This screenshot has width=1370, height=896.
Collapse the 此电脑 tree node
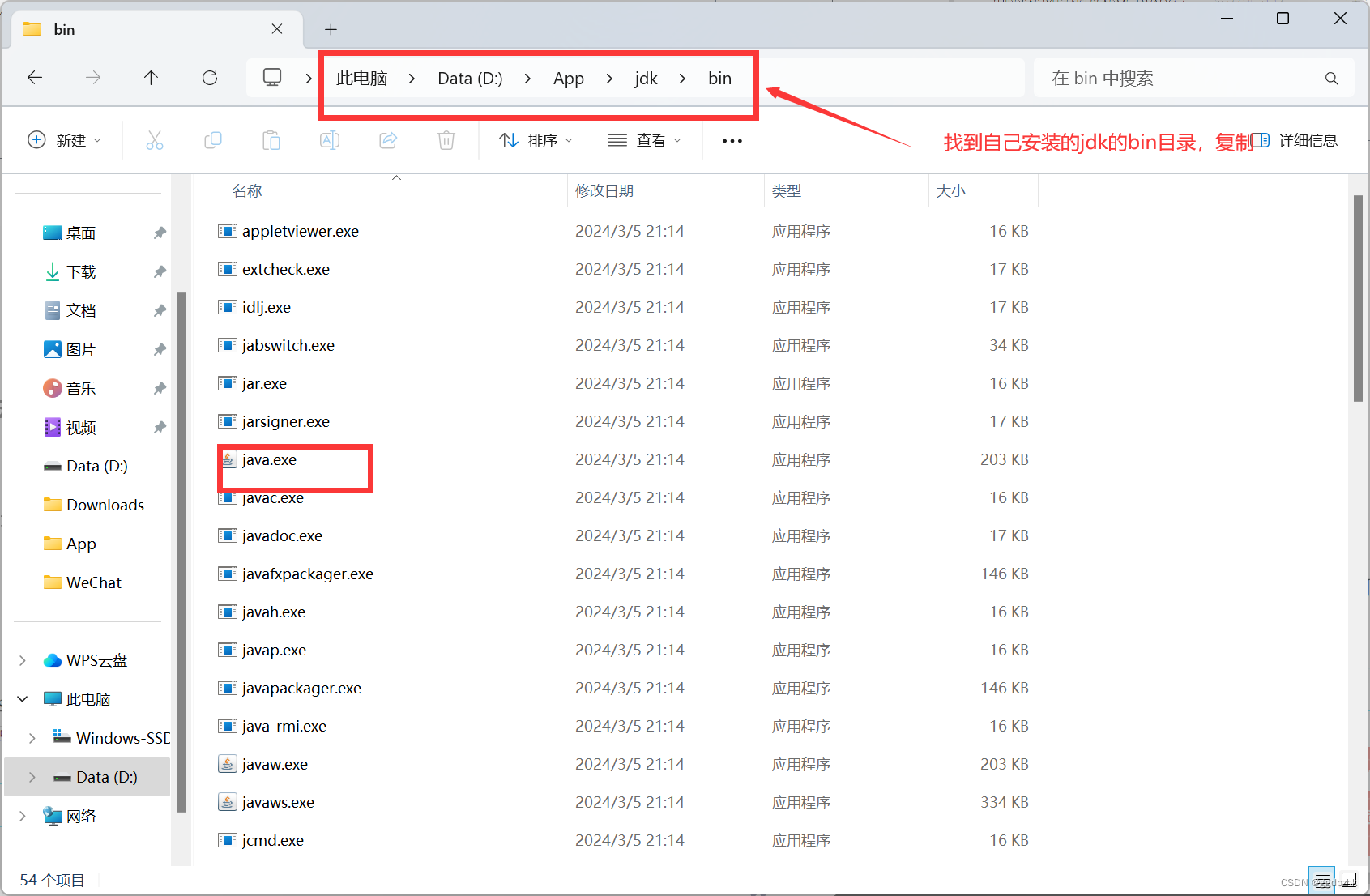pyautogui.click(x=23, y=699)
